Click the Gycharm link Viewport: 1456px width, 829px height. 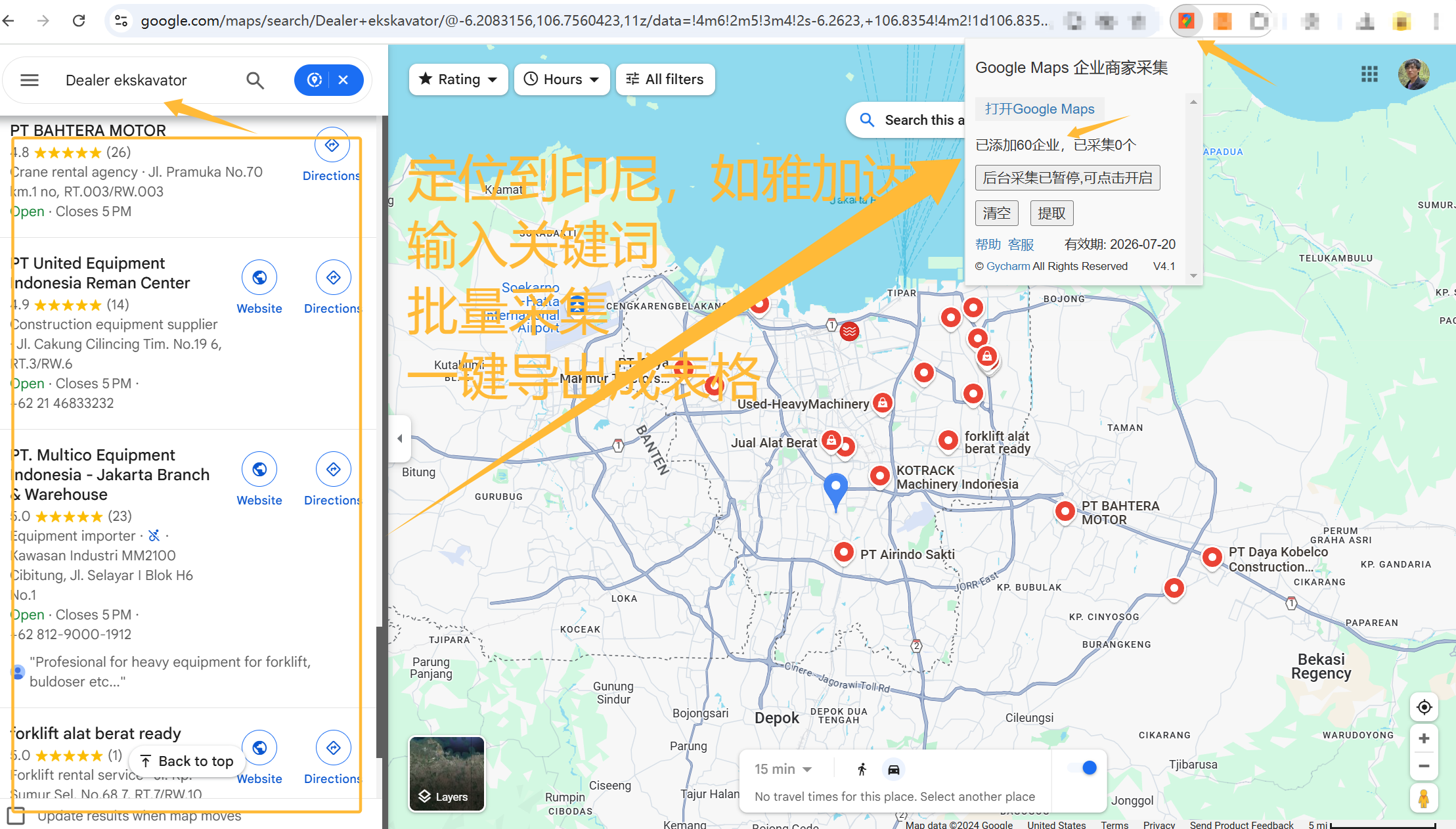pyautogui.click(x=1008, y=266)
